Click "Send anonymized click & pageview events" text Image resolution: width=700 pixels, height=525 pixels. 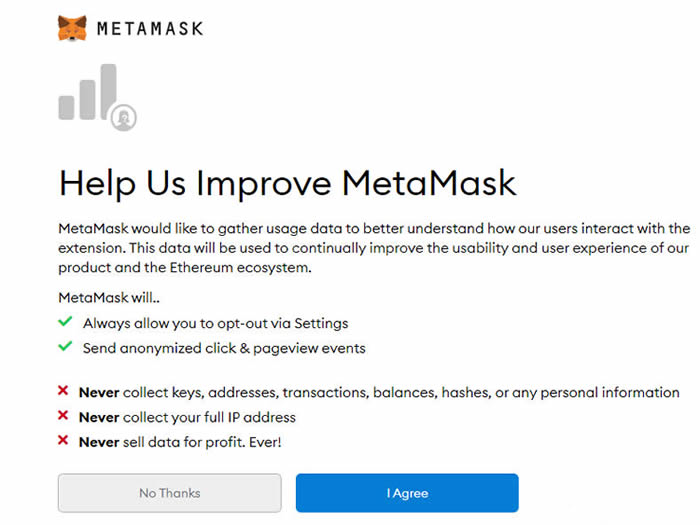pos(224,348)
